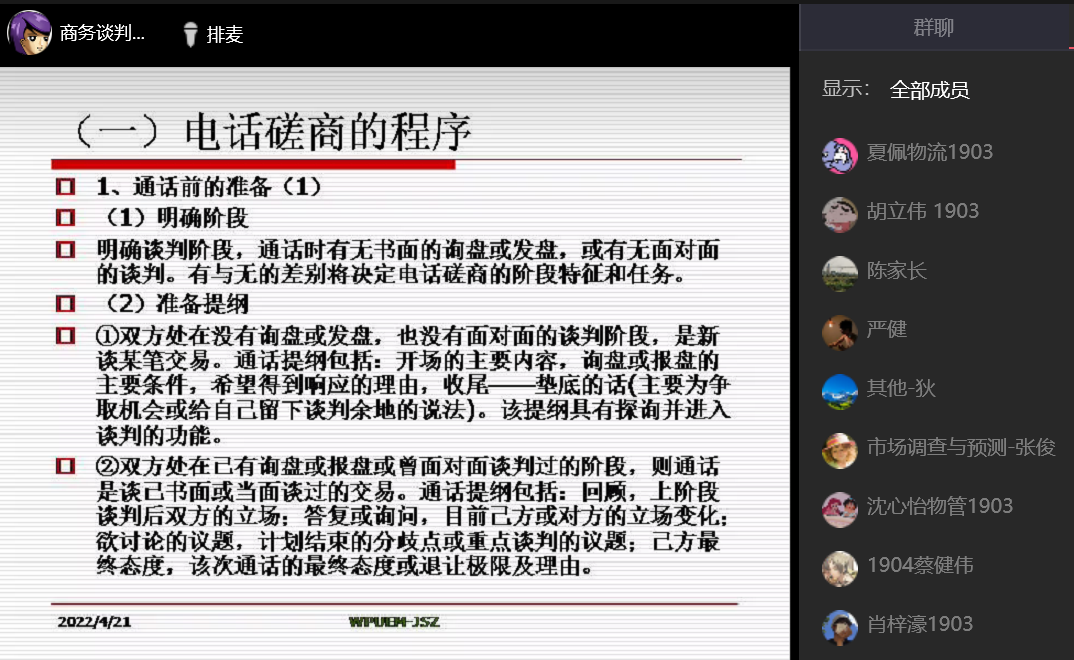Click the microphone icon beside 排麦

tap(191, 35)
